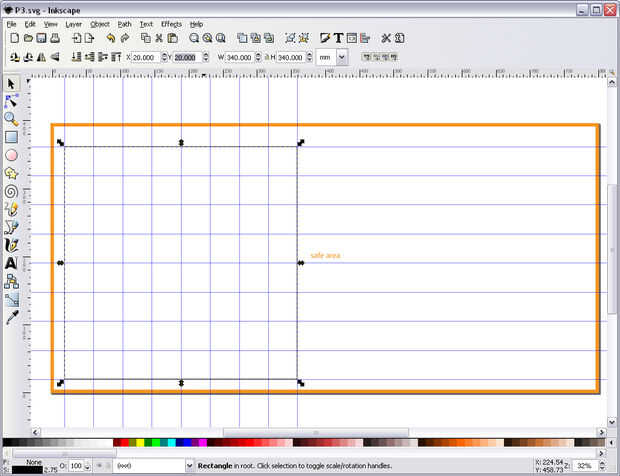Open the palette menu arrow
620x476 pixels.
(612, 442)
